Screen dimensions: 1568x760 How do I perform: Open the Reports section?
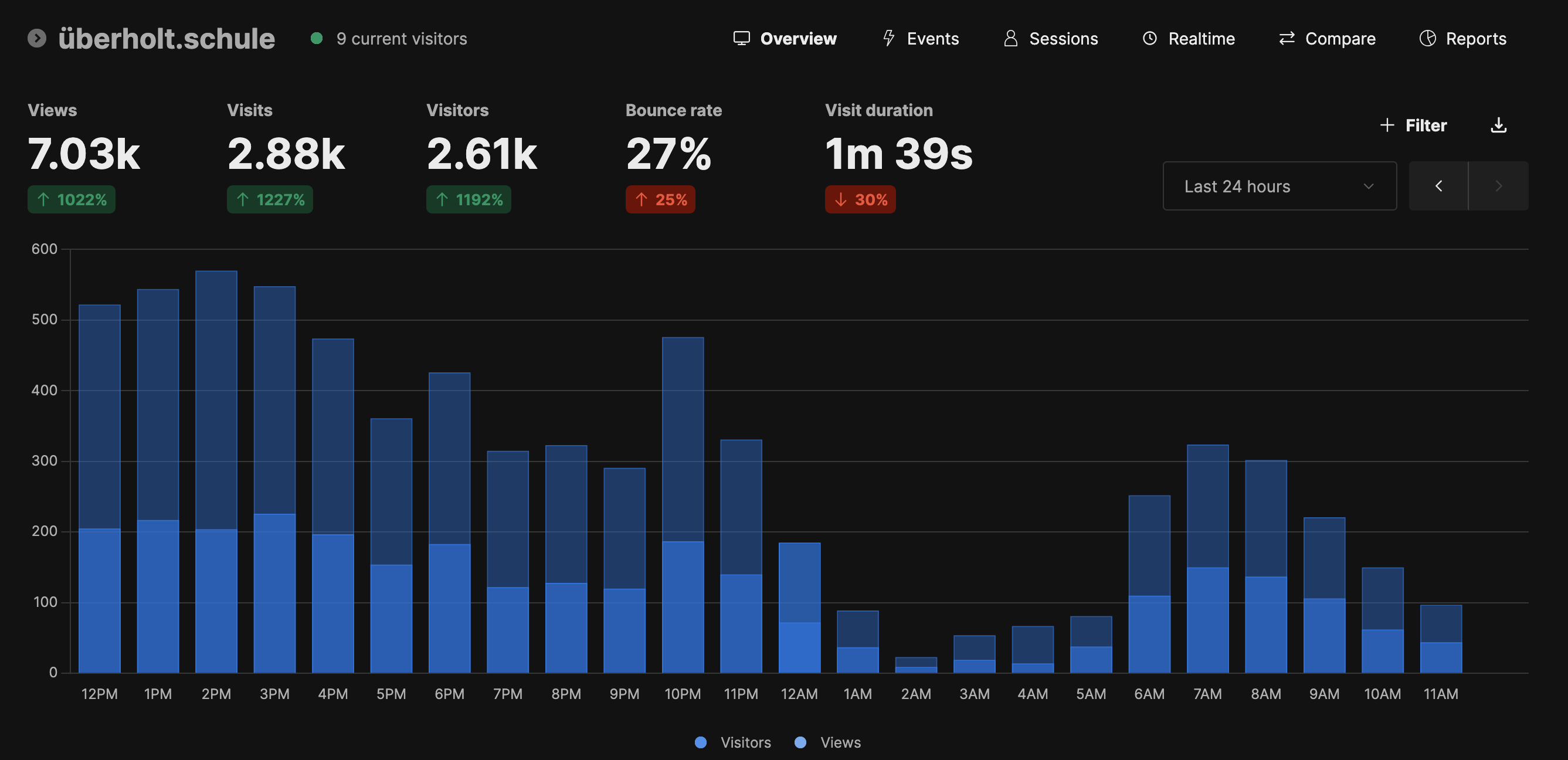(x=1462, y=38)
